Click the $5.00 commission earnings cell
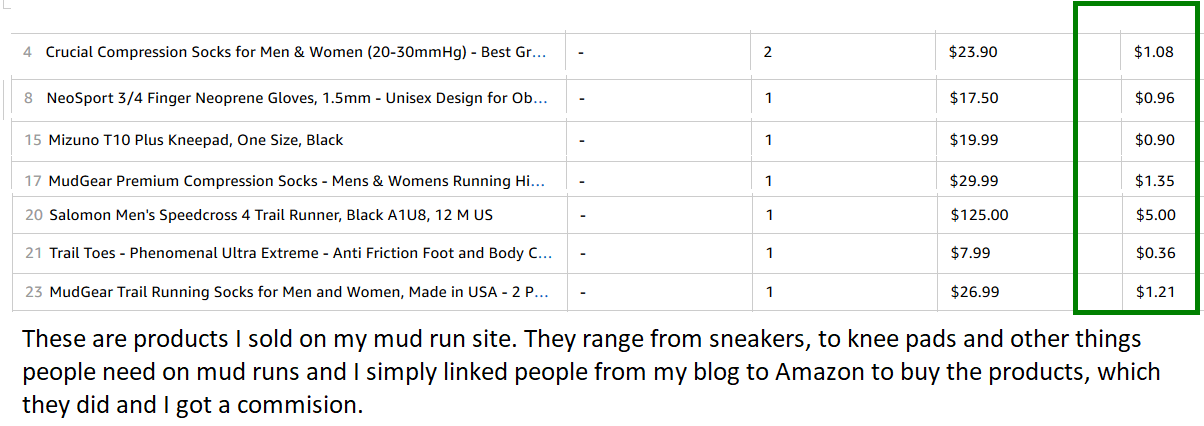 (x=1154, y=215)
